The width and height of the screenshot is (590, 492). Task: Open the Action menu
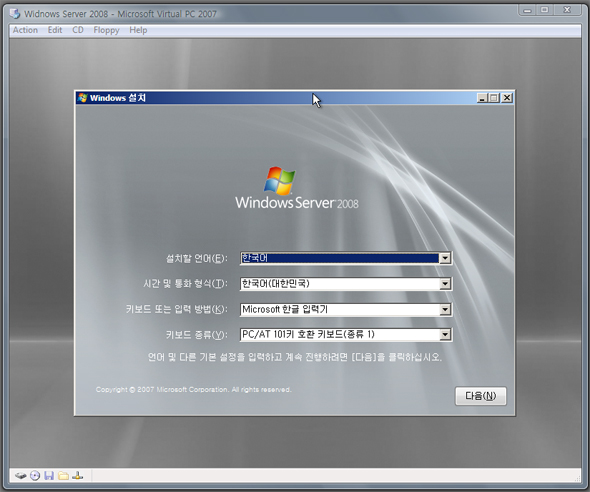pyautogui.click(x=25, y=30)
